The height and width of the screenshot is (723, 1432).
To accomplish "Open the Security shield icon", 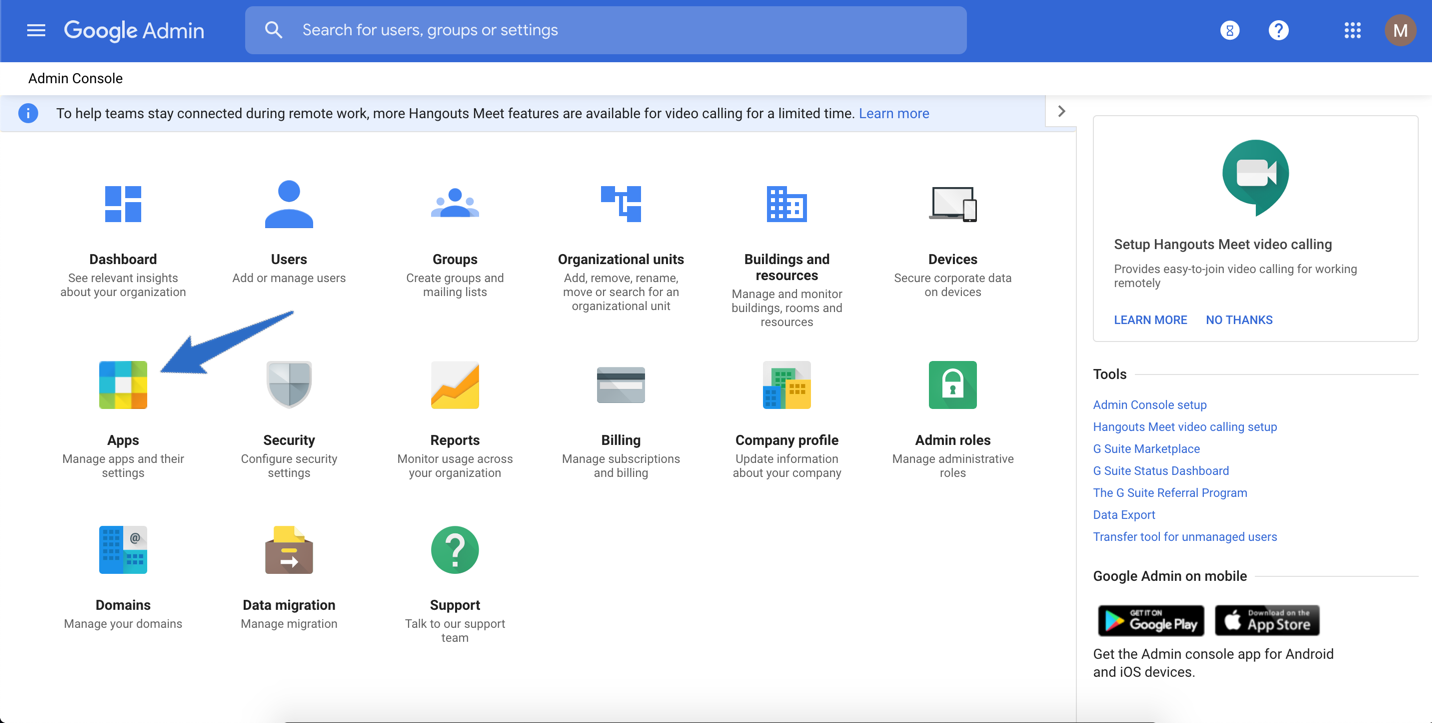I will (289, 385).
